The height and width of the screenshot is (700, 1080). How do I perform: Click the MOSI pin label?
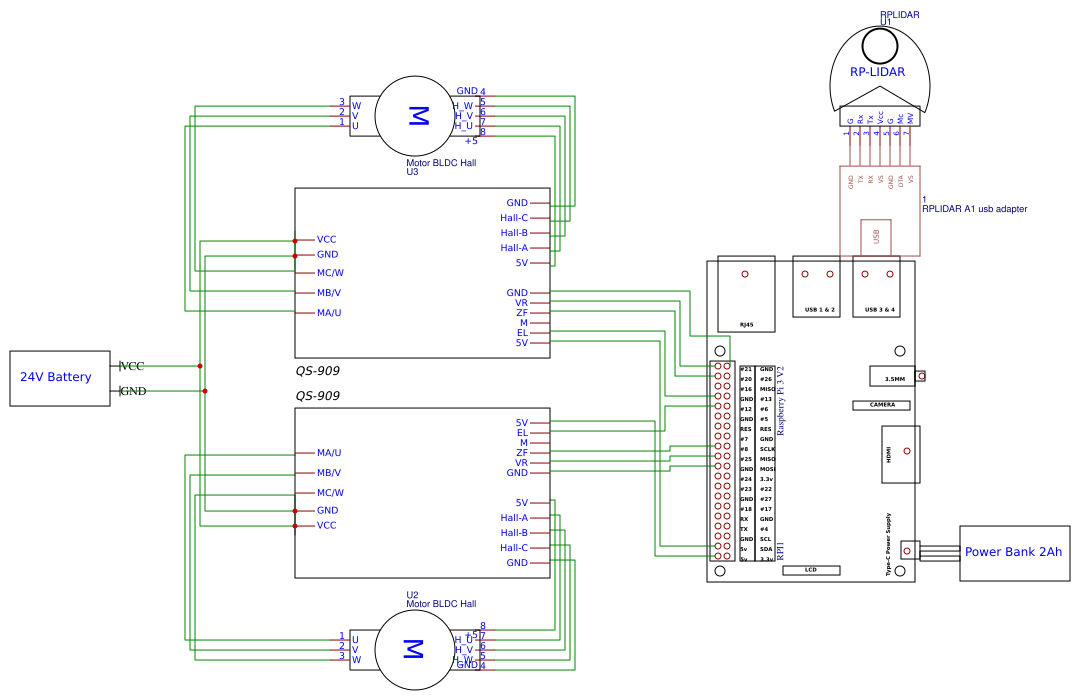(767, 469)
